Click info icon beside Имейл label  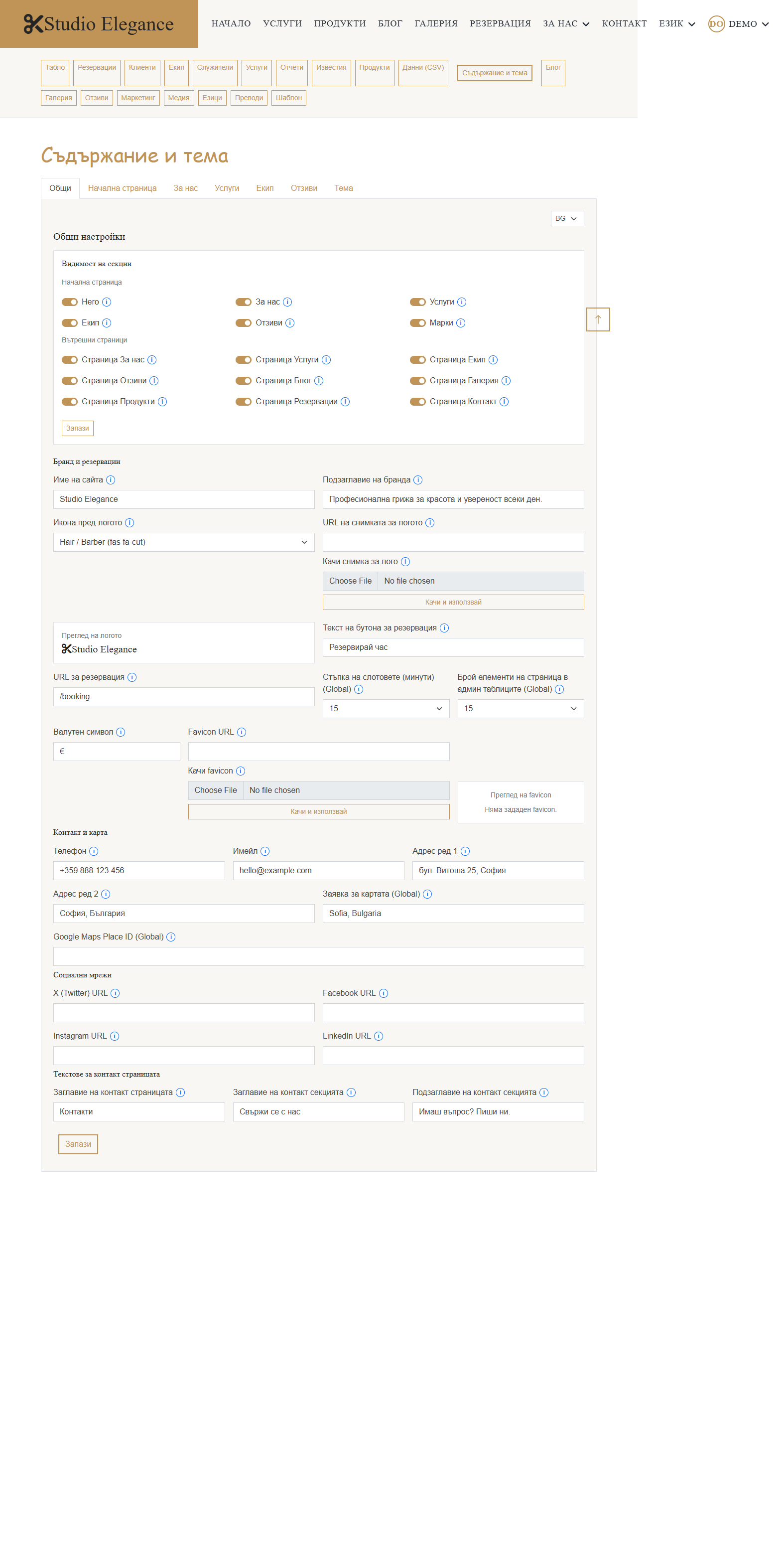tap(264, 851)
